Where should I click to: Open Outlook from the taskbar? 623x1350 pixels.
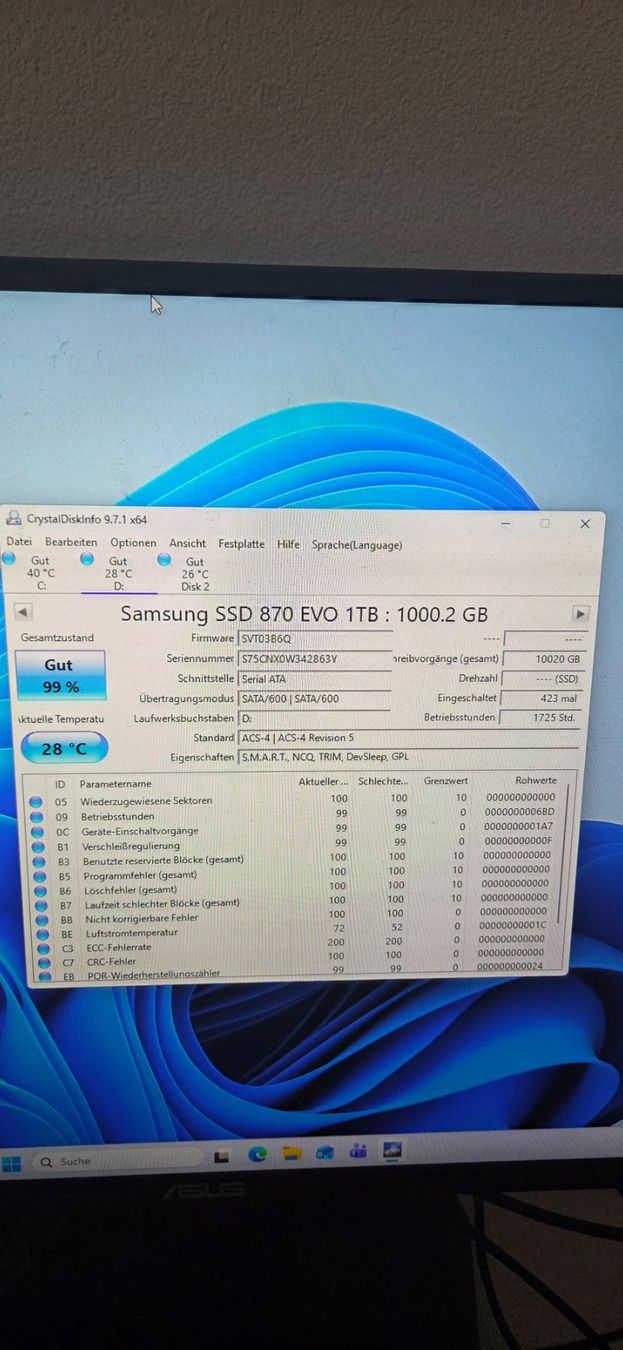tap(324, 1153)
